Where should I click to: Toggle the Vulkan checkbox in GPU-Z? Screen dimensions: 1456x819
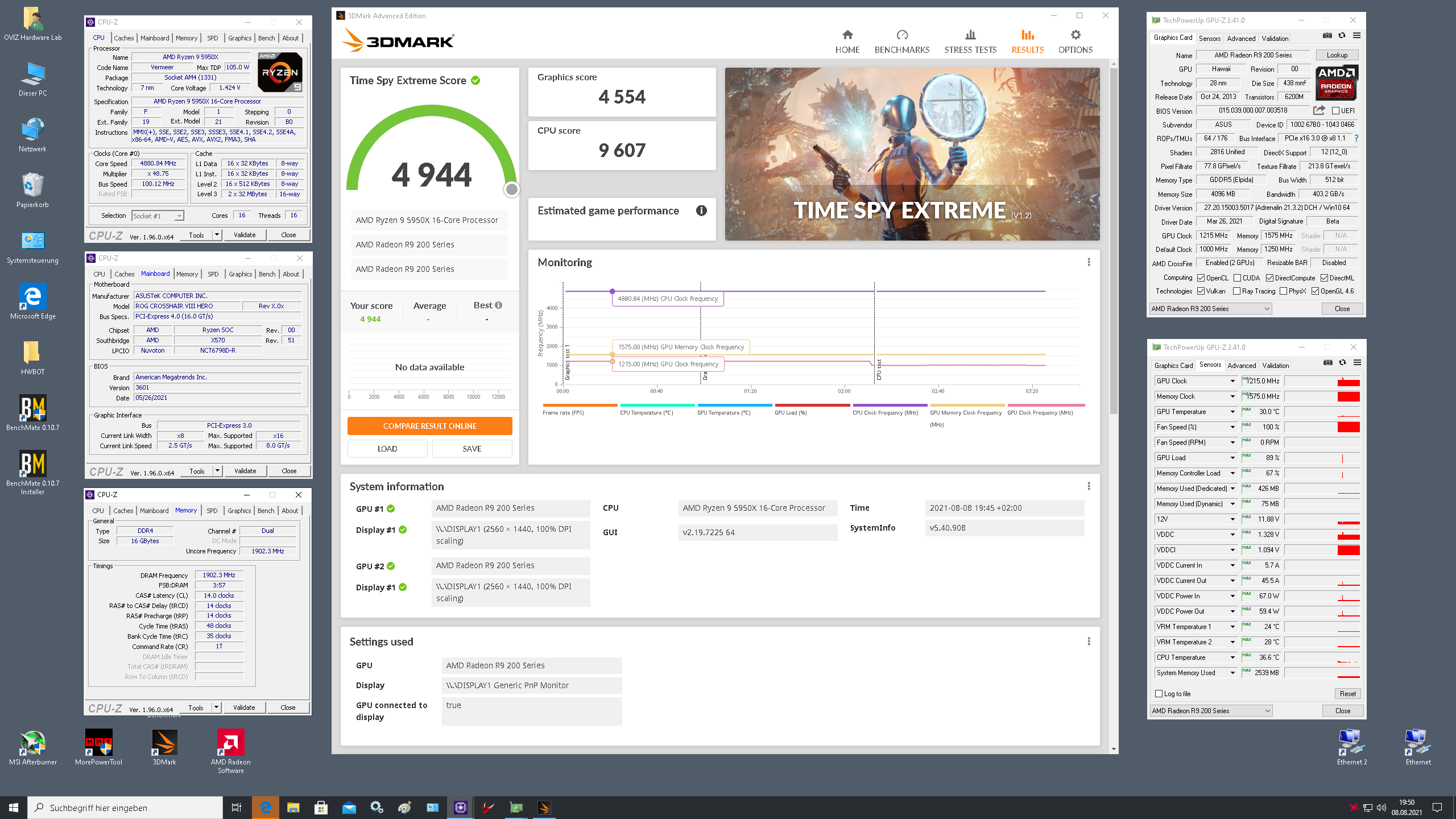pyautogui.click(x=1201, y=291)
